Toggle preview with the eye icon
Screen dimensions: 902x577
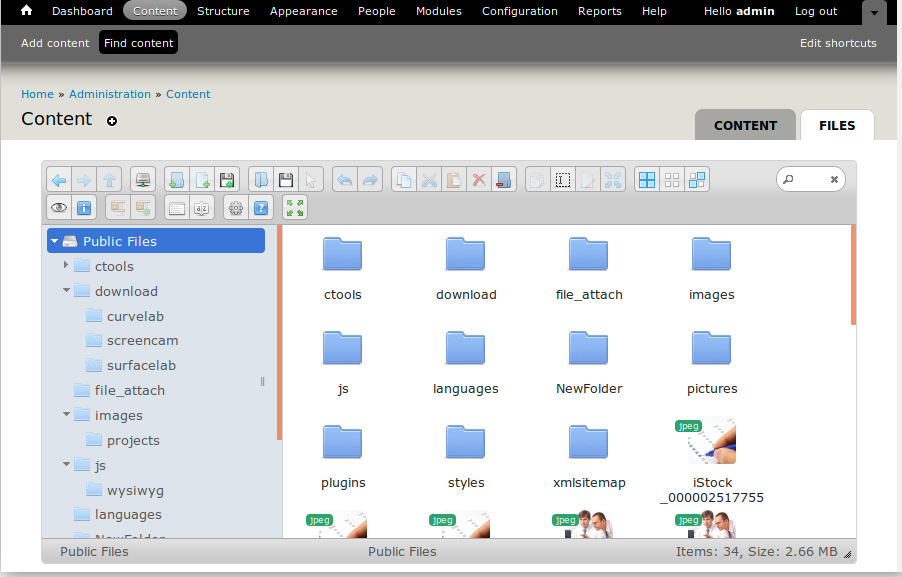(x=59, y=208)
